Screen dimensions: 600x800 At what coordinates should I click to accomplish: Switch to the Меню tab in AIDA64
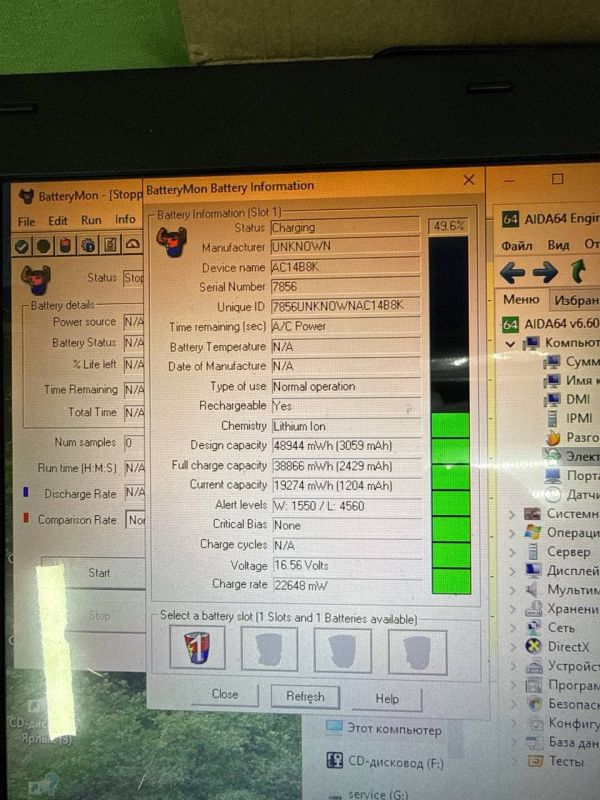click(521, 299)
